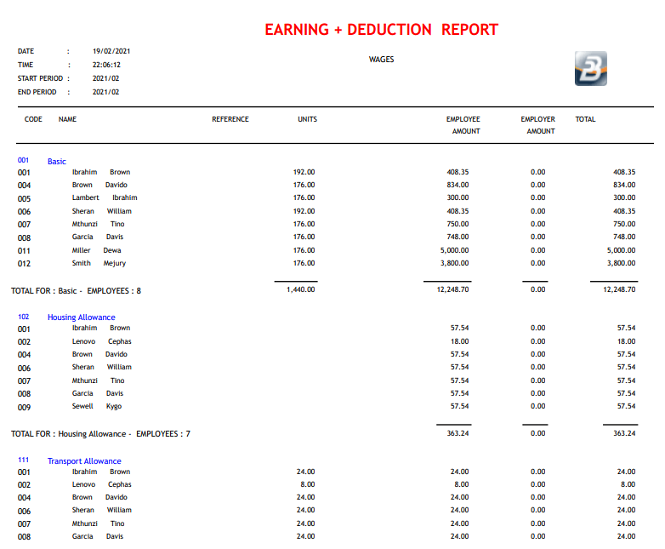Select the time value 22:06:12
665x549 pixels.
tap(106, 65)
